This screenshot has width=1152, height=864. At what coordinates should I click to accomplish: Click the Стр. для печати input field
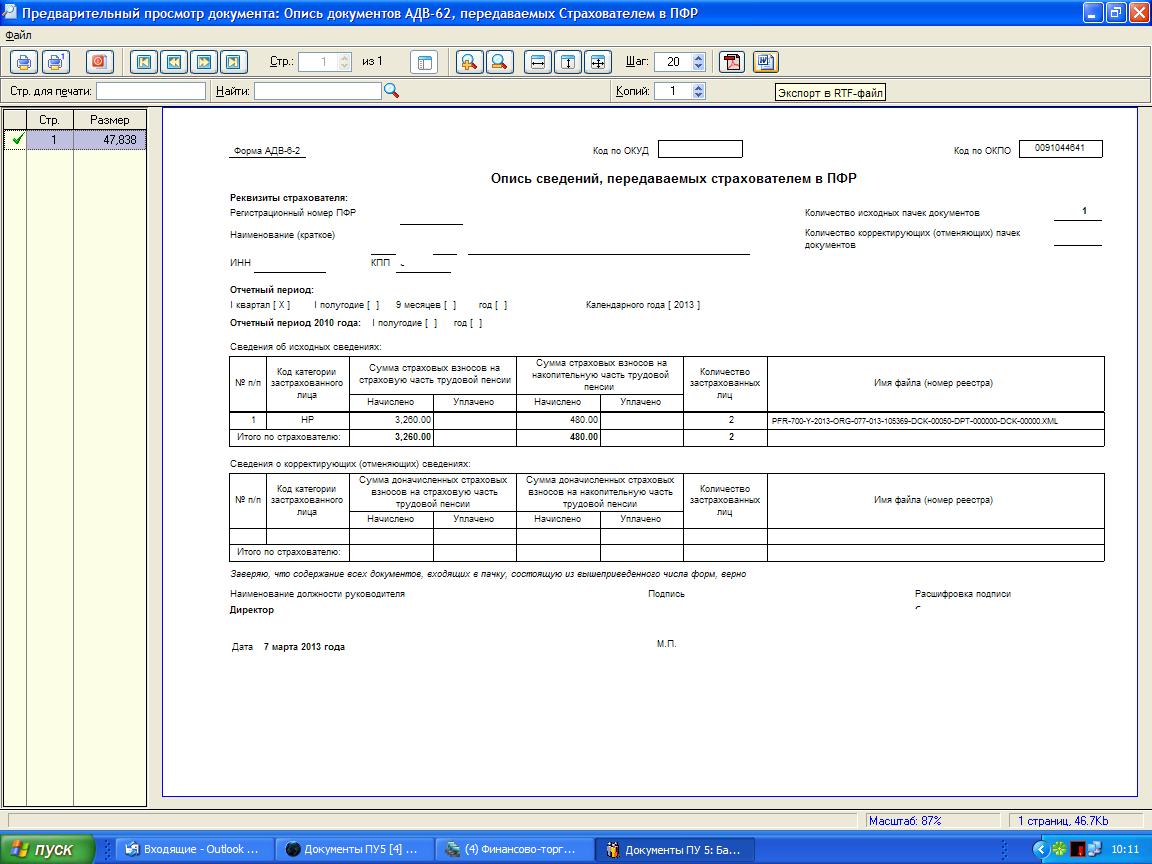150,91
